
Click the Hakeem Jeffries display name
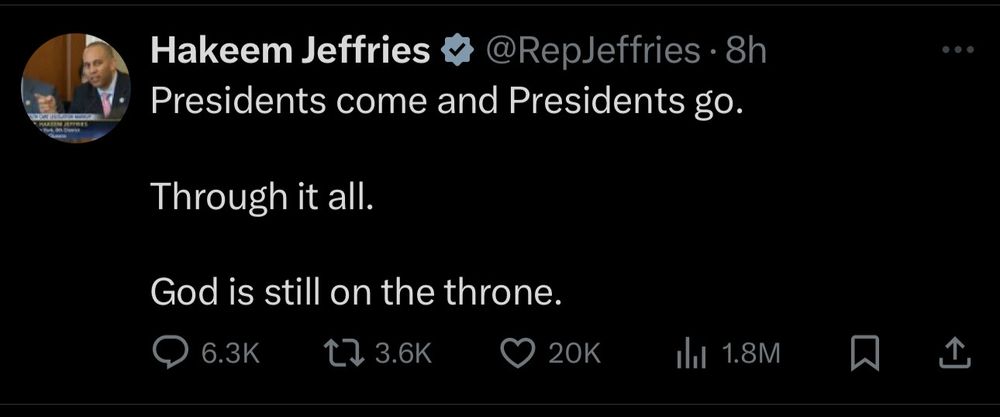[290, 49]
